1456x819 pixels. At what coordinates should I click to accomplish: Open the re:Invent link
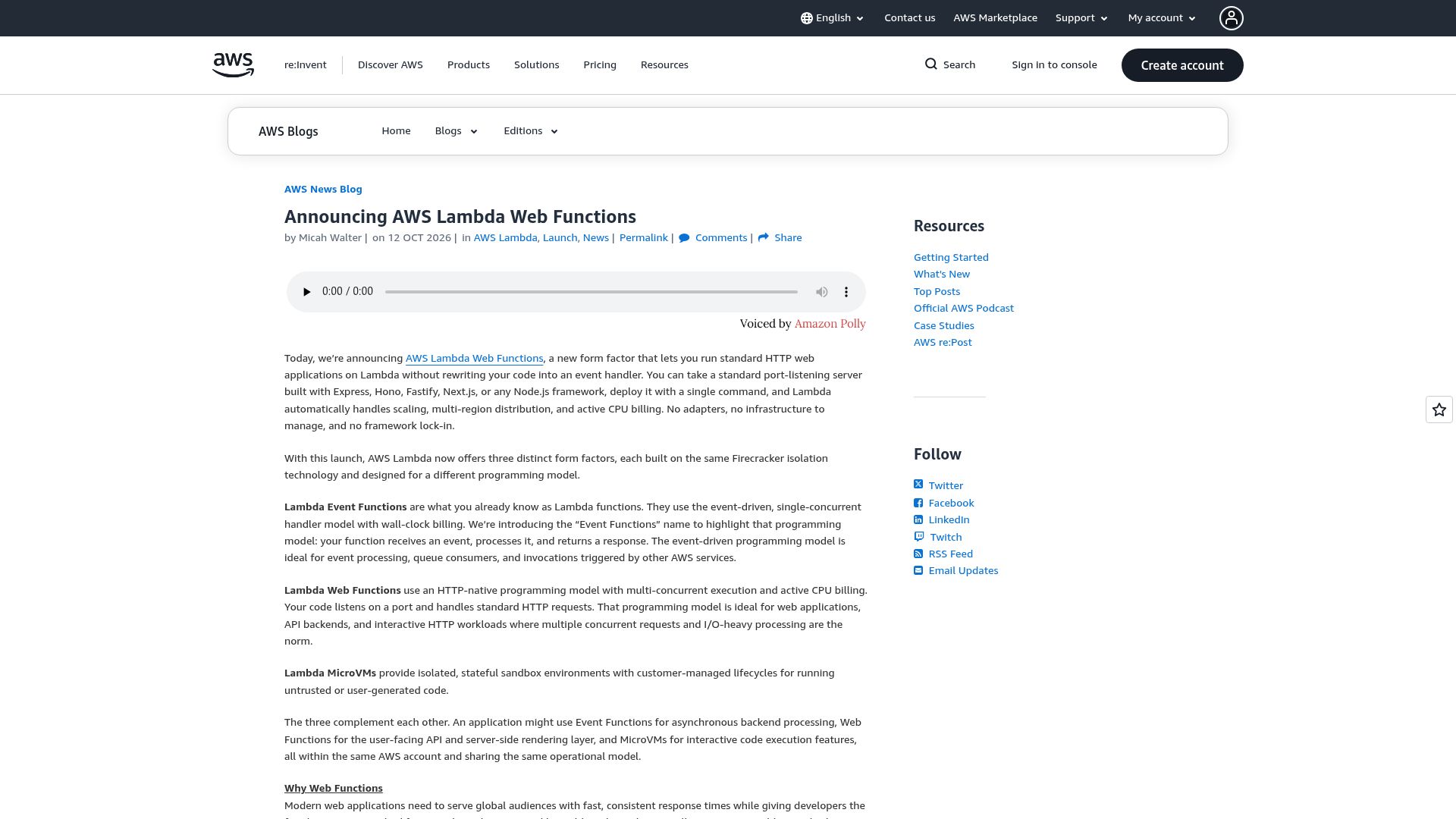click(306, 65)
